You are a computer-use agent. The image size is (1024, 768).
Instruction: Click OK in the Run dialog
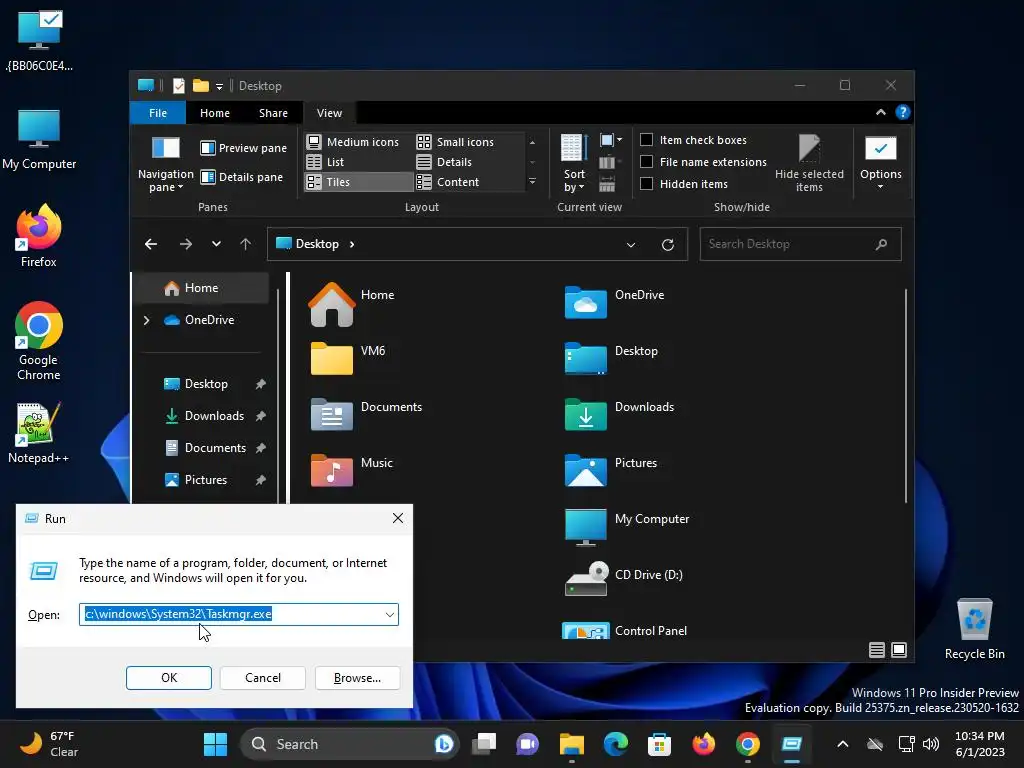(x=168, y=678)
